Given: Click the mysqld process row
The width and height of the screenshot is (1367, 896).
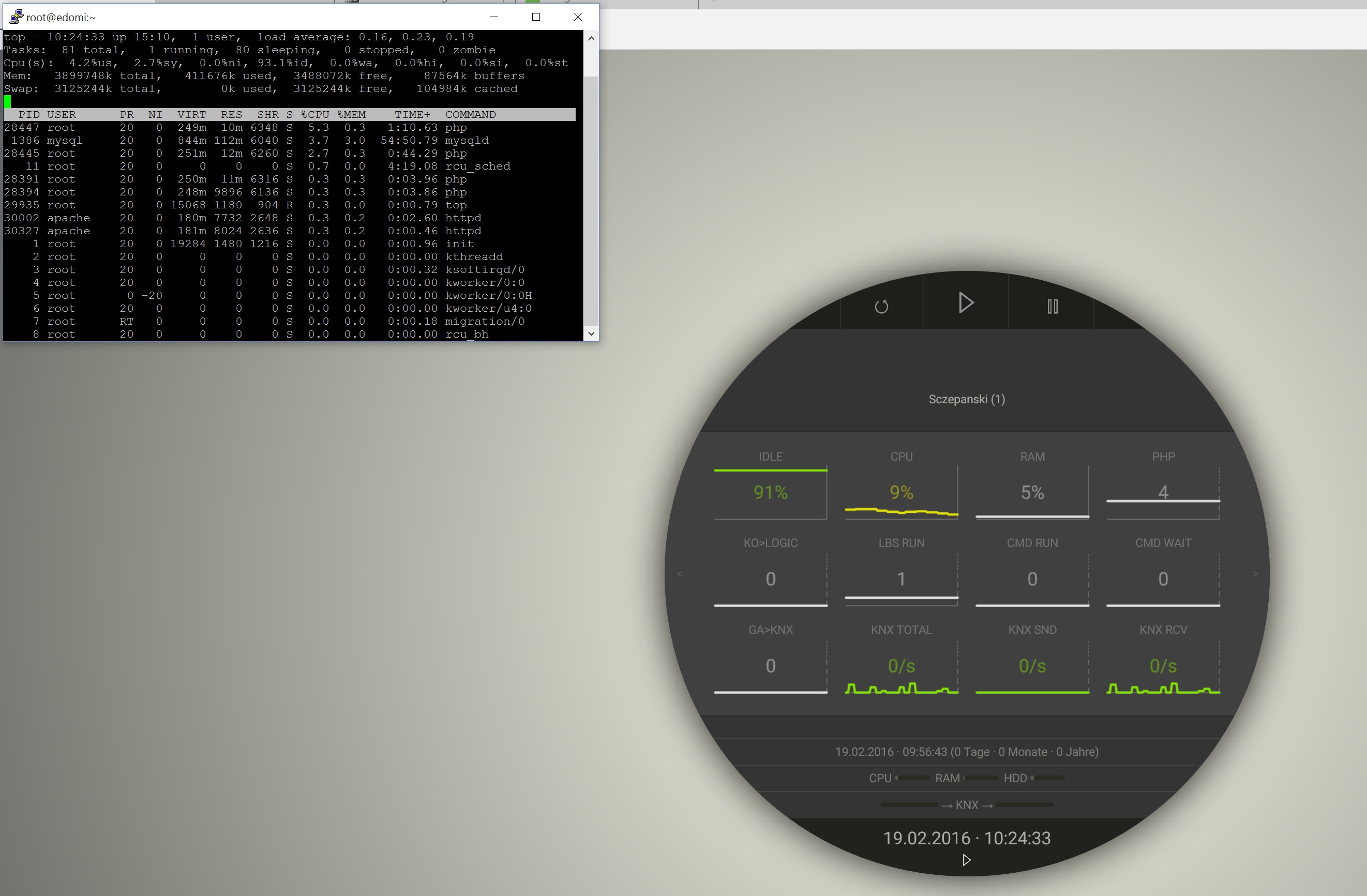Looking at the screenshot, I should pos(290,141).
